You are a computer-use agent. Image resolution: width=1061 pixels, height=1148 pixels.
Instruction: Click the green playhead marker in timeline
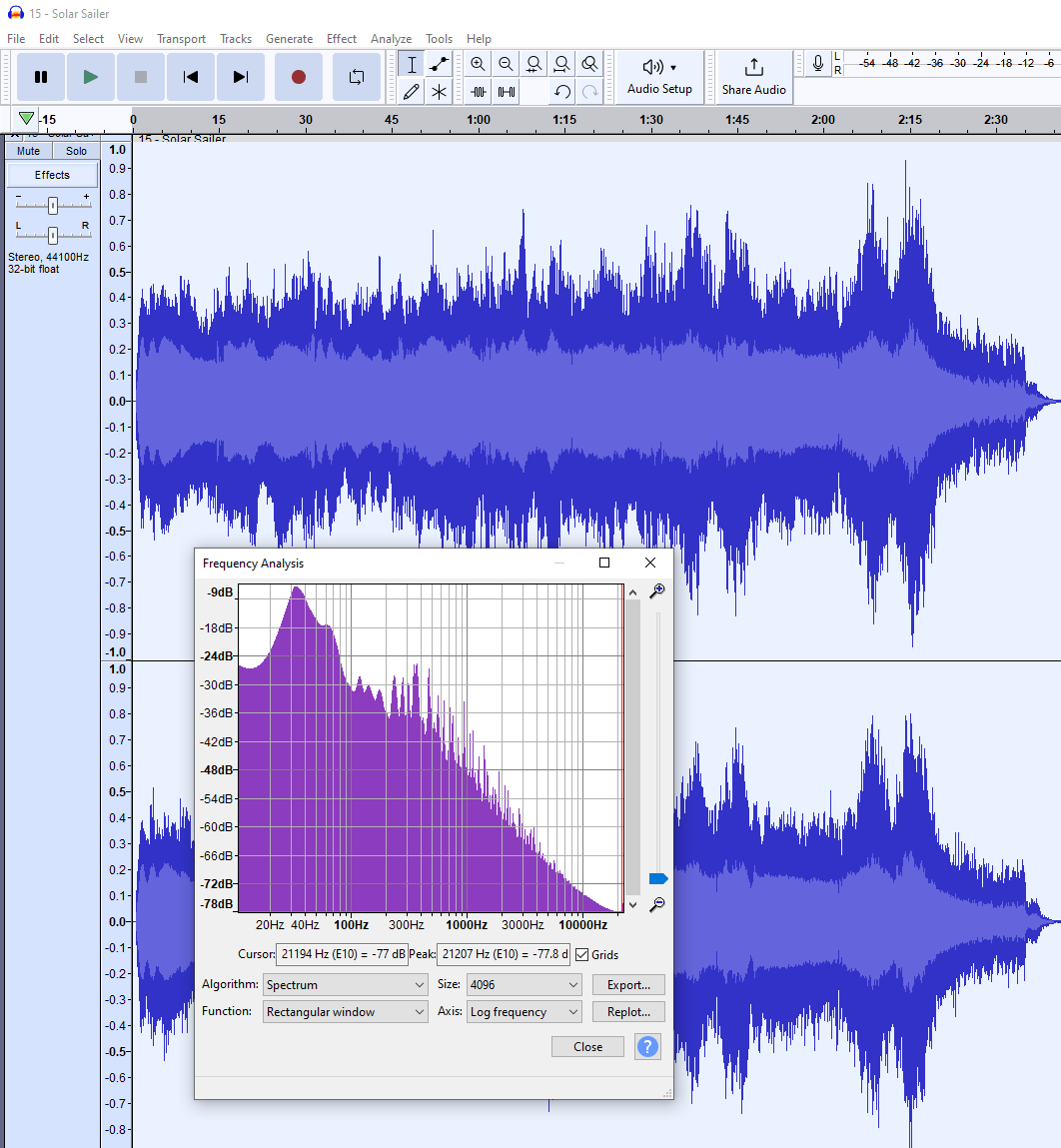pos(26,118)
